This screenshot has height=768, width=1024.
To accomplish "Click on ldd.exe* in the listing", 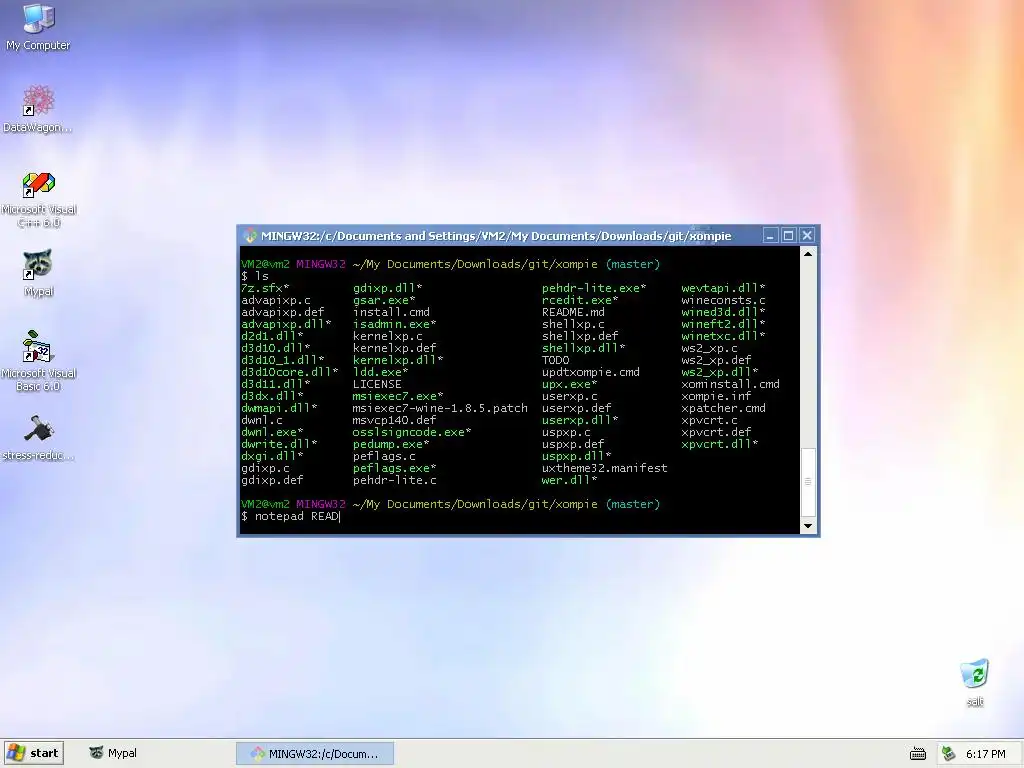I will click(381, 372).
